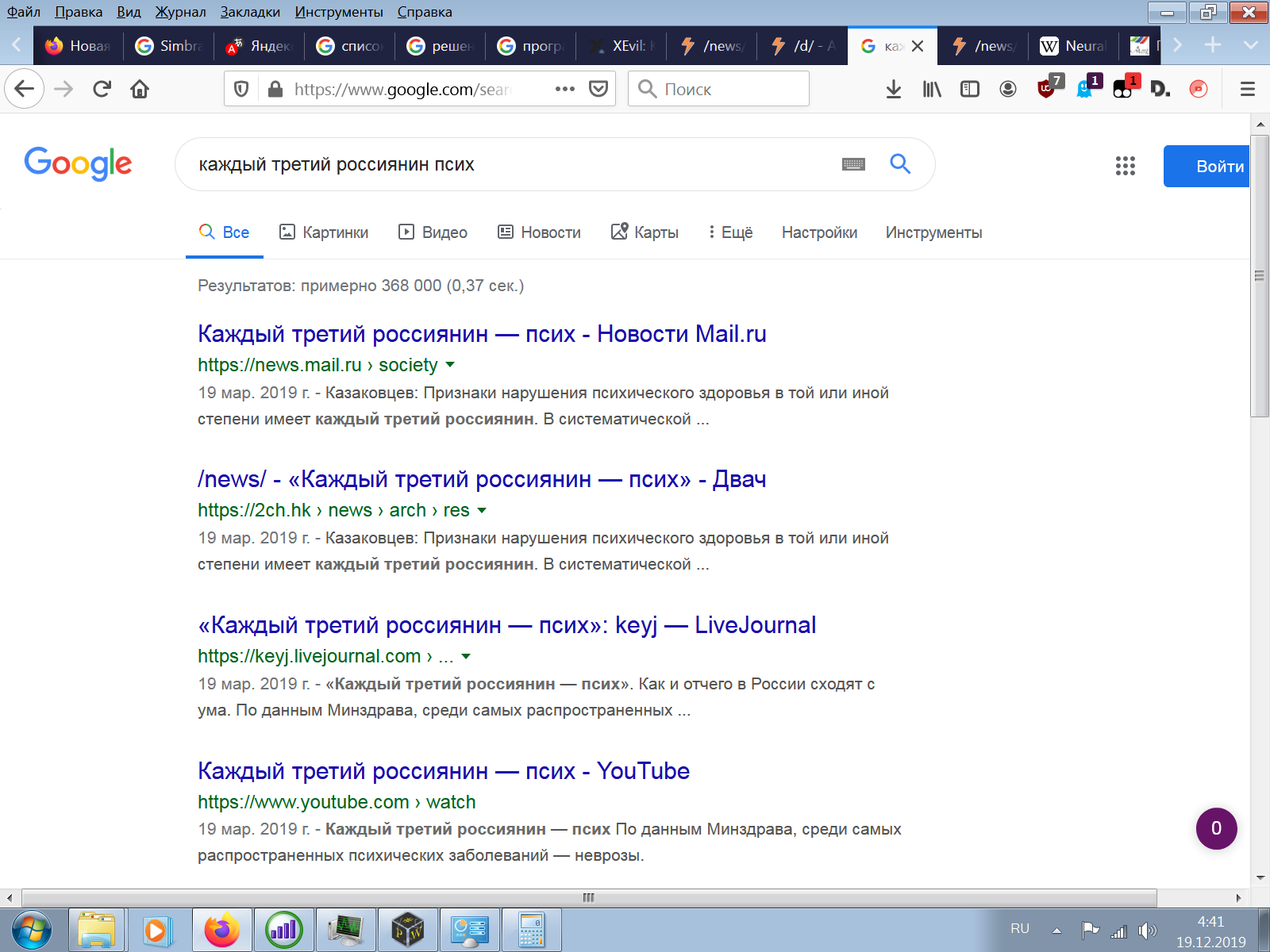Image resolution: width=1270 pixels, height=952 pixels.
Task: Open the Закладки menu
Action: 250,12
